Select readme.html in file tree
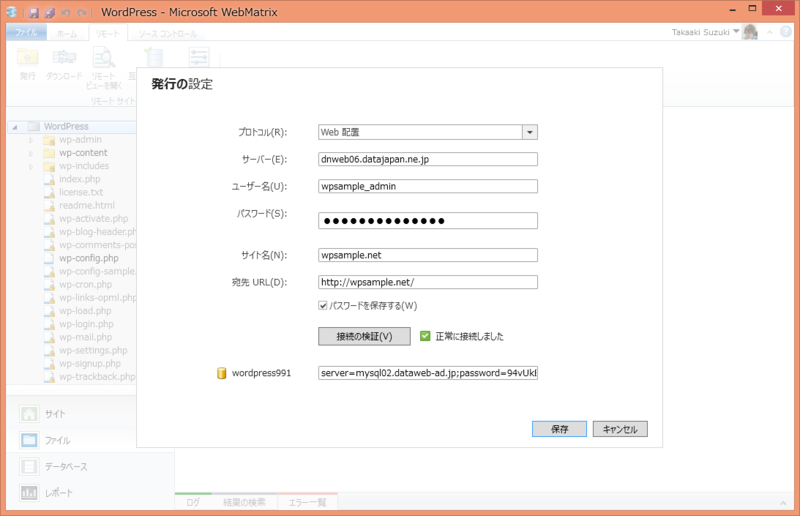 coord(87,206)
